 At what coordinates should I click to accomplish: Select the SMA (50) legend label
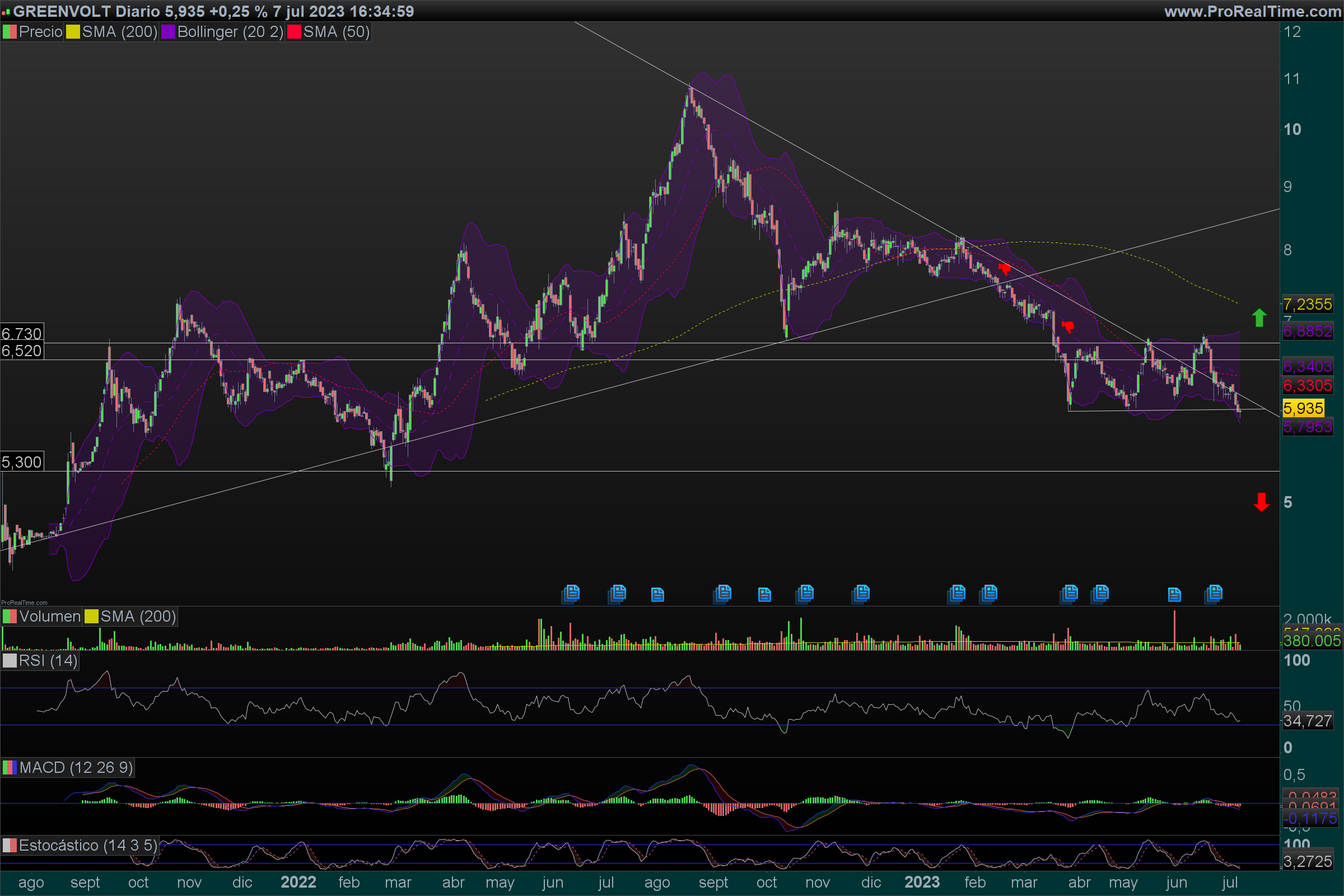pos(336,32)
